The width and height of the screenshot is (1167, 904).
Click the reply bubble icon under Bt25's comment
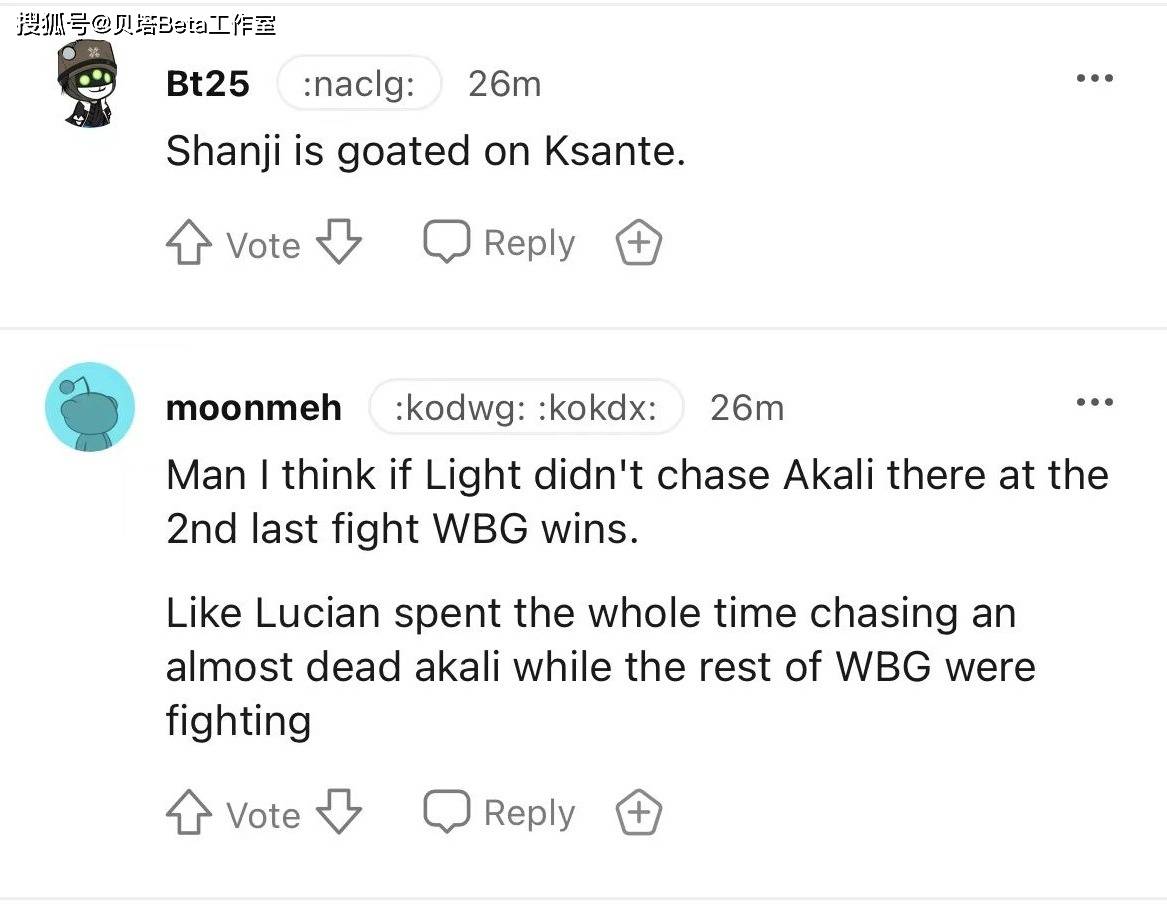tap(447, 242)
